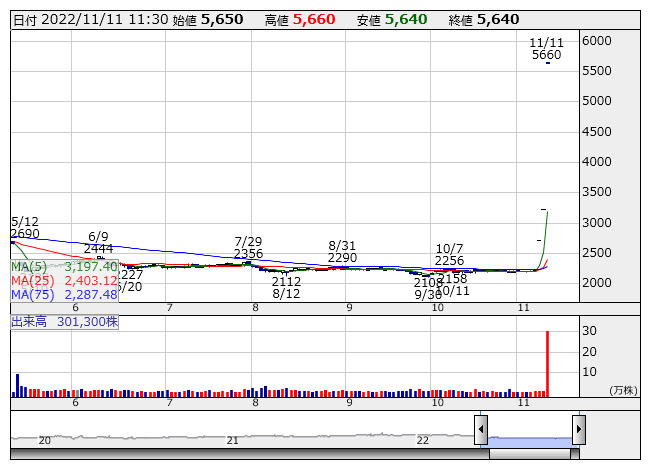
Task: Click the left range handle arrow
Action: (x=481, y=430)
